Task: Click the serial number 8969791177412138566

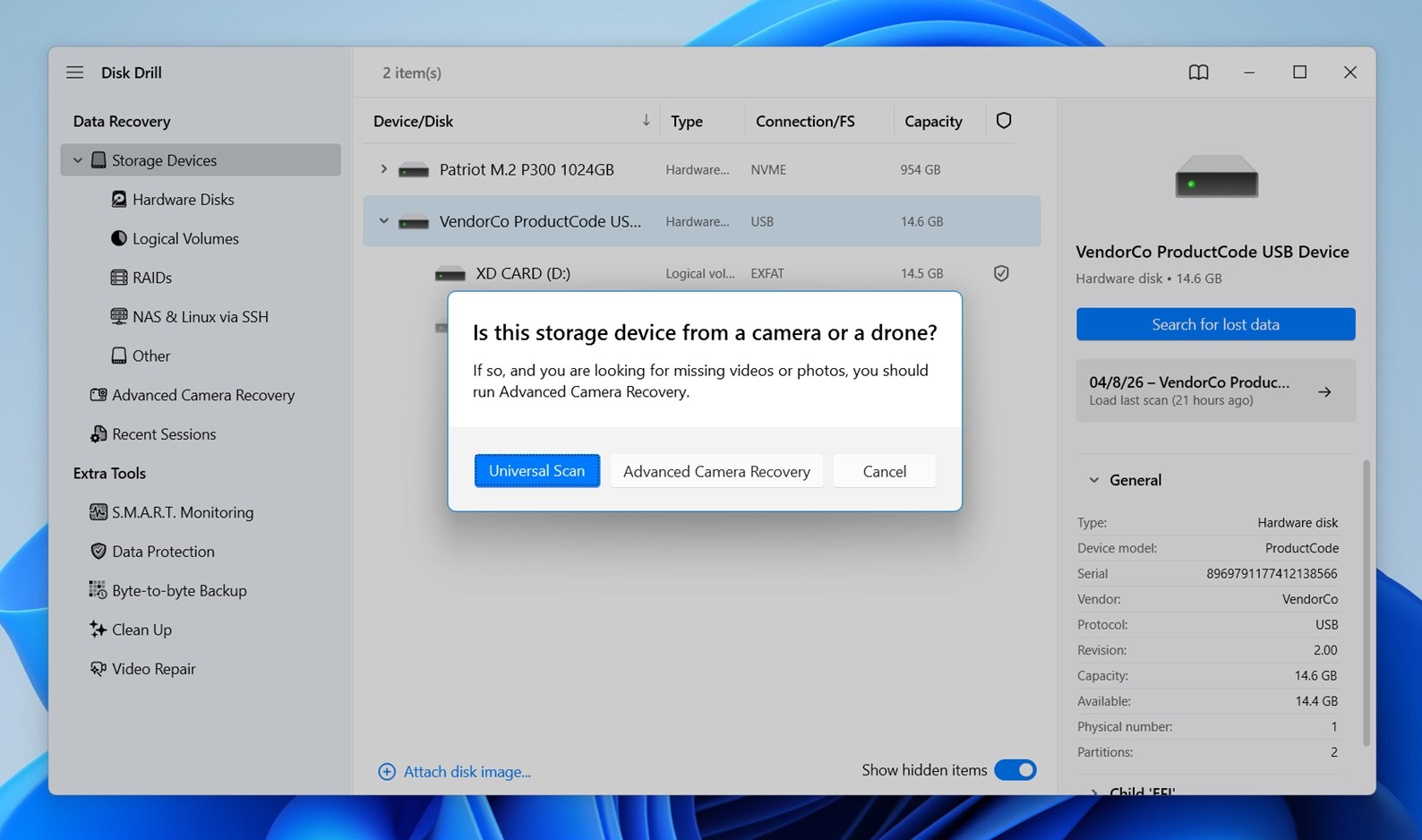Action: [1272, 573]
